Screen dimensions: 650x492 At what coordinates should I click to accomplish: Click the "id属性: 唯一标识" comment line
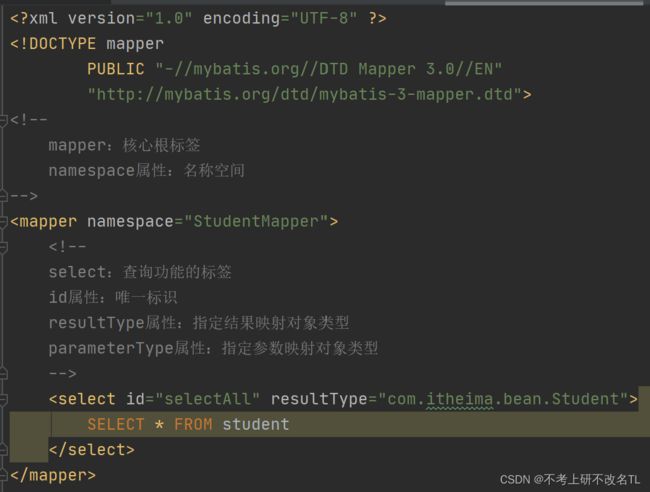pyautogui.click(x=113, y=298)
